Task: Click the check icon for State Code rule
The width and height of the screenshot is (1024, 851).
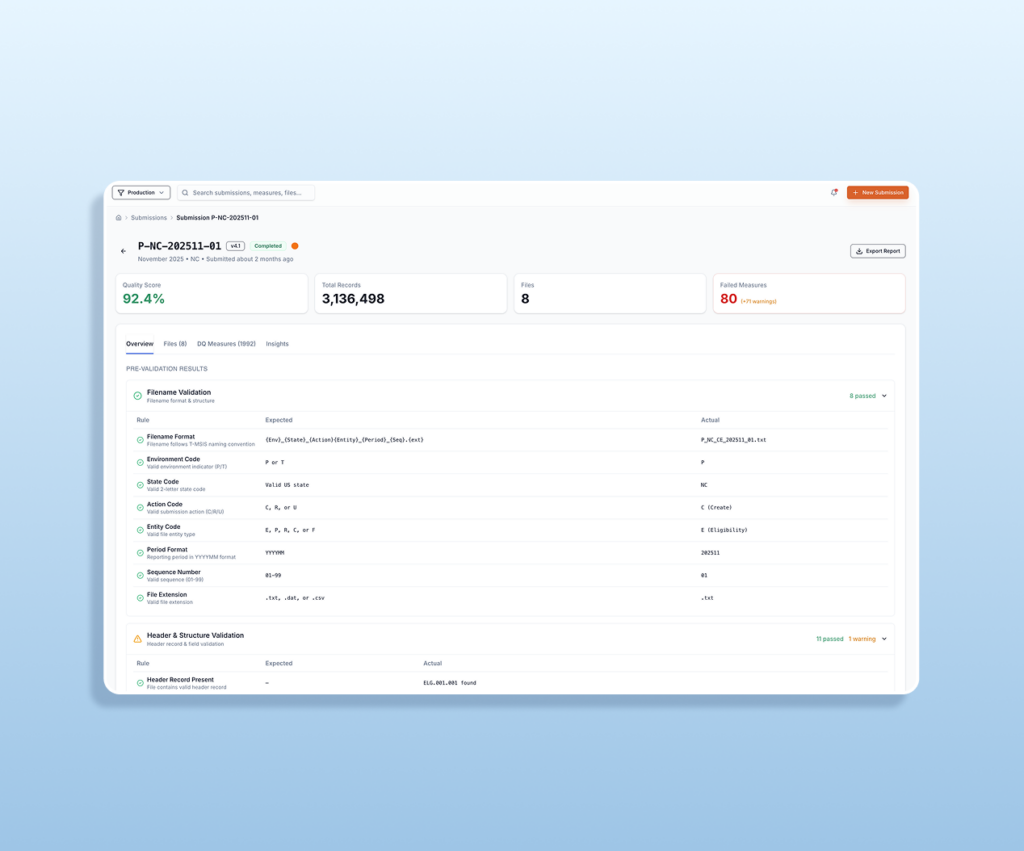Action: [140, 485]
